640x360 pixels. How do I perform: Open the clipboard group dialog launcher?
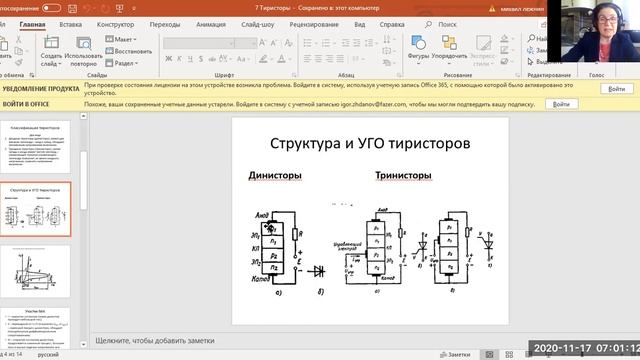[x=32, y=75]
